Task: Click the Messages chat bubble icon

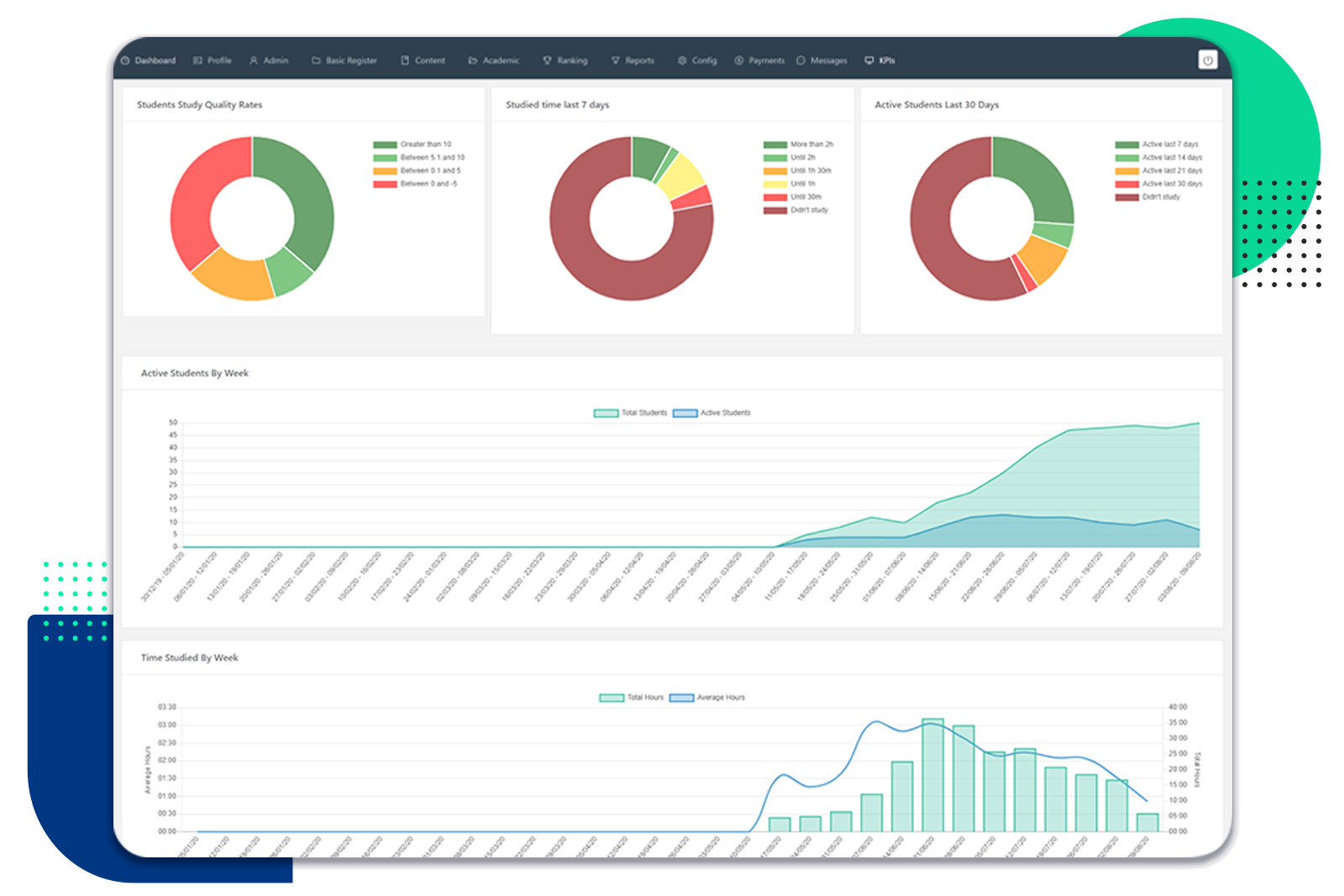Action: (x=800, y=60)
